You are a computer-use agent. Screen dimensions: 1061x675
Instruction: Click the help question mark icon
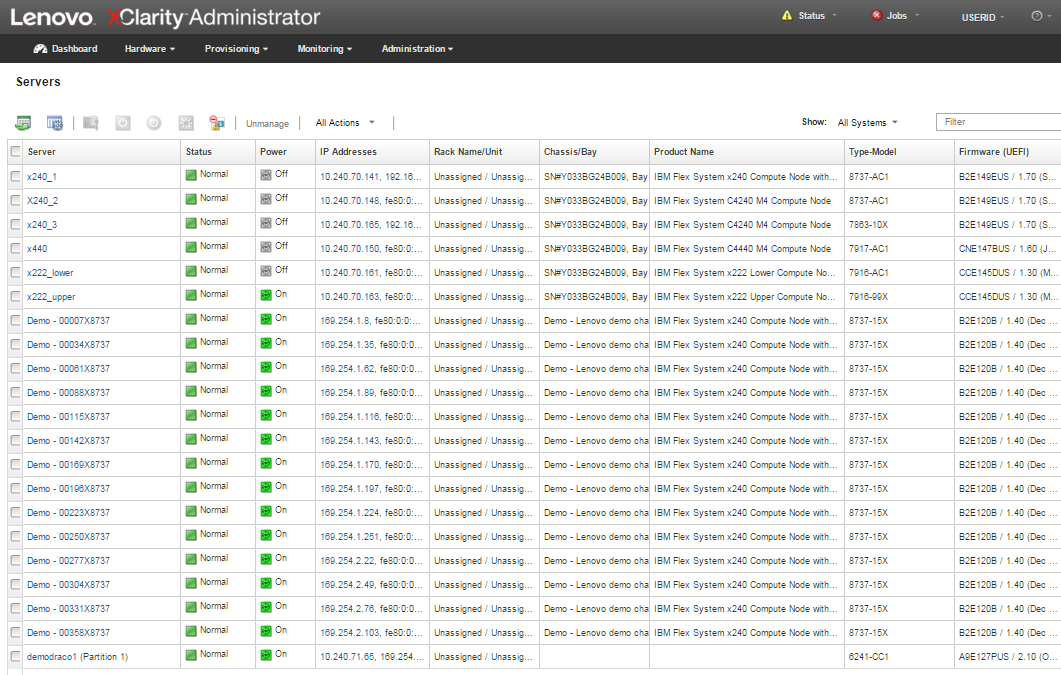(1036, 16)
